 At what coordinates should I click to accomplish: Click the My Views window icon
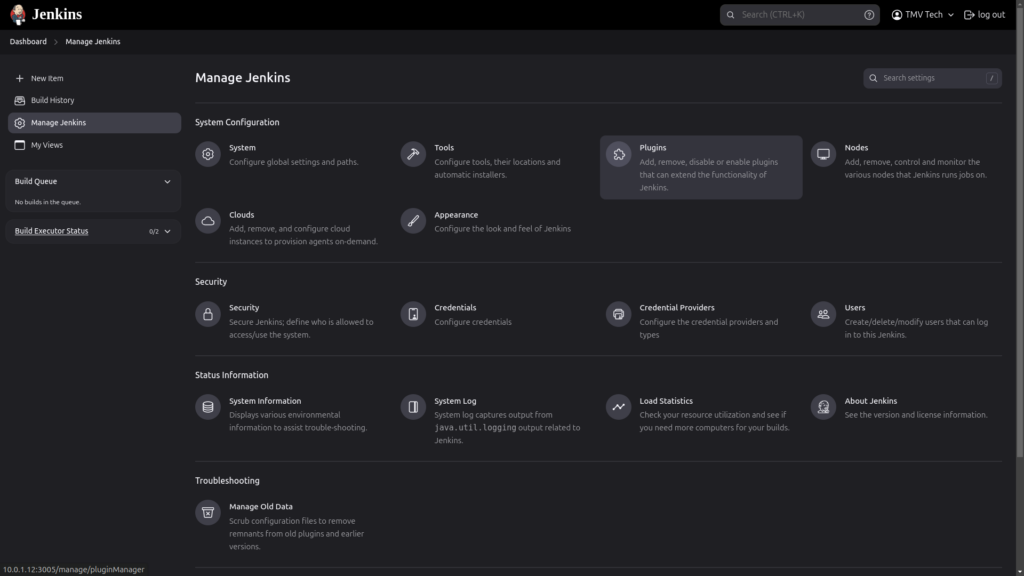click(x=20, y=145)
